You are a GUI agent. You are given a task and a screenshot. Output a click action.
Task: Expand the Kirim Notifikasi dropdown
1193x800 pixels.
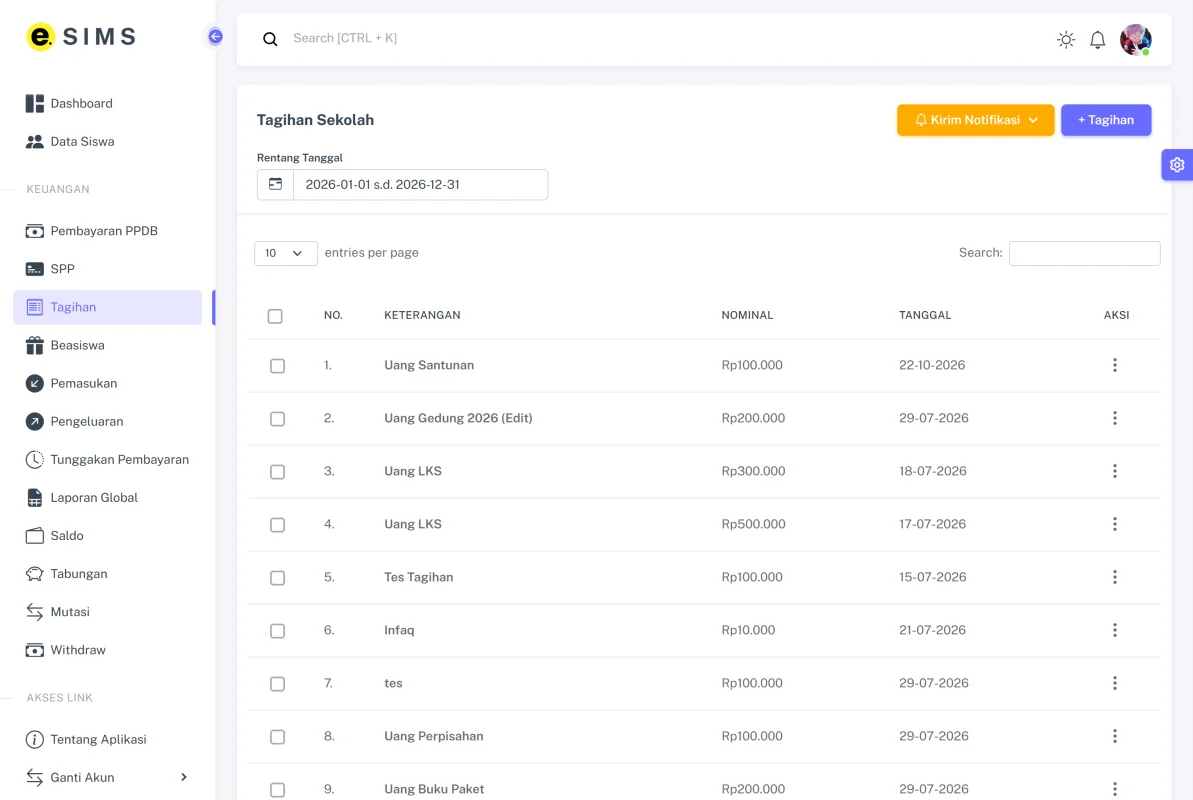pos(975,120)
